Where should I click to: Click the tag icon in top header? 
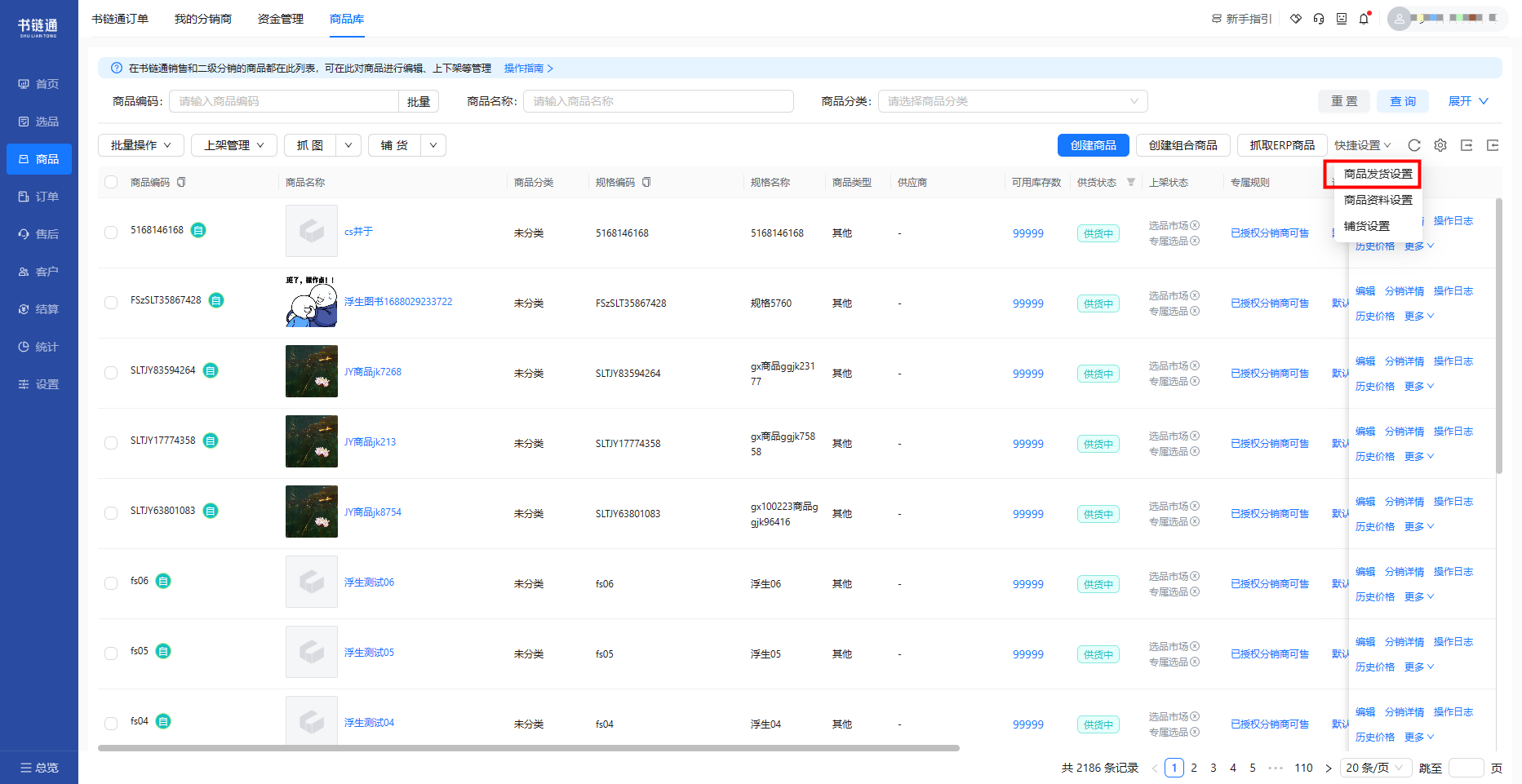pos(1296,19)
